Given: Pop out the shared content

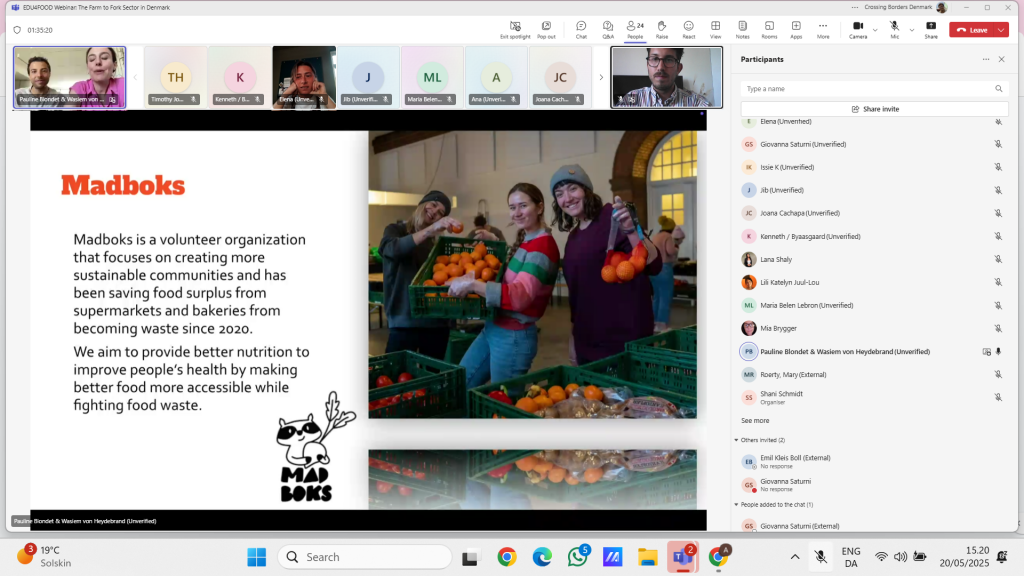Looking at the screenshot, I should pos(546,29).
